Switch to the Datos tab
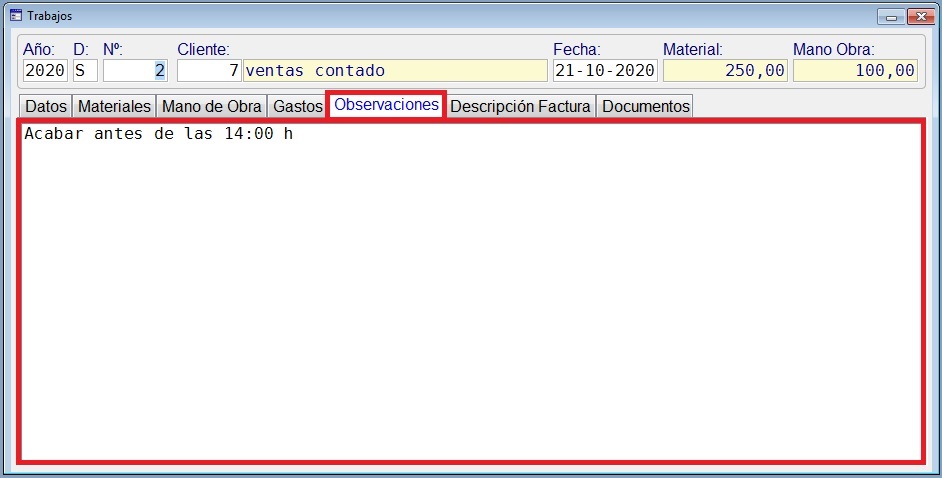The width and height of the screenshot is (942, 478). [x=46, y=106]
